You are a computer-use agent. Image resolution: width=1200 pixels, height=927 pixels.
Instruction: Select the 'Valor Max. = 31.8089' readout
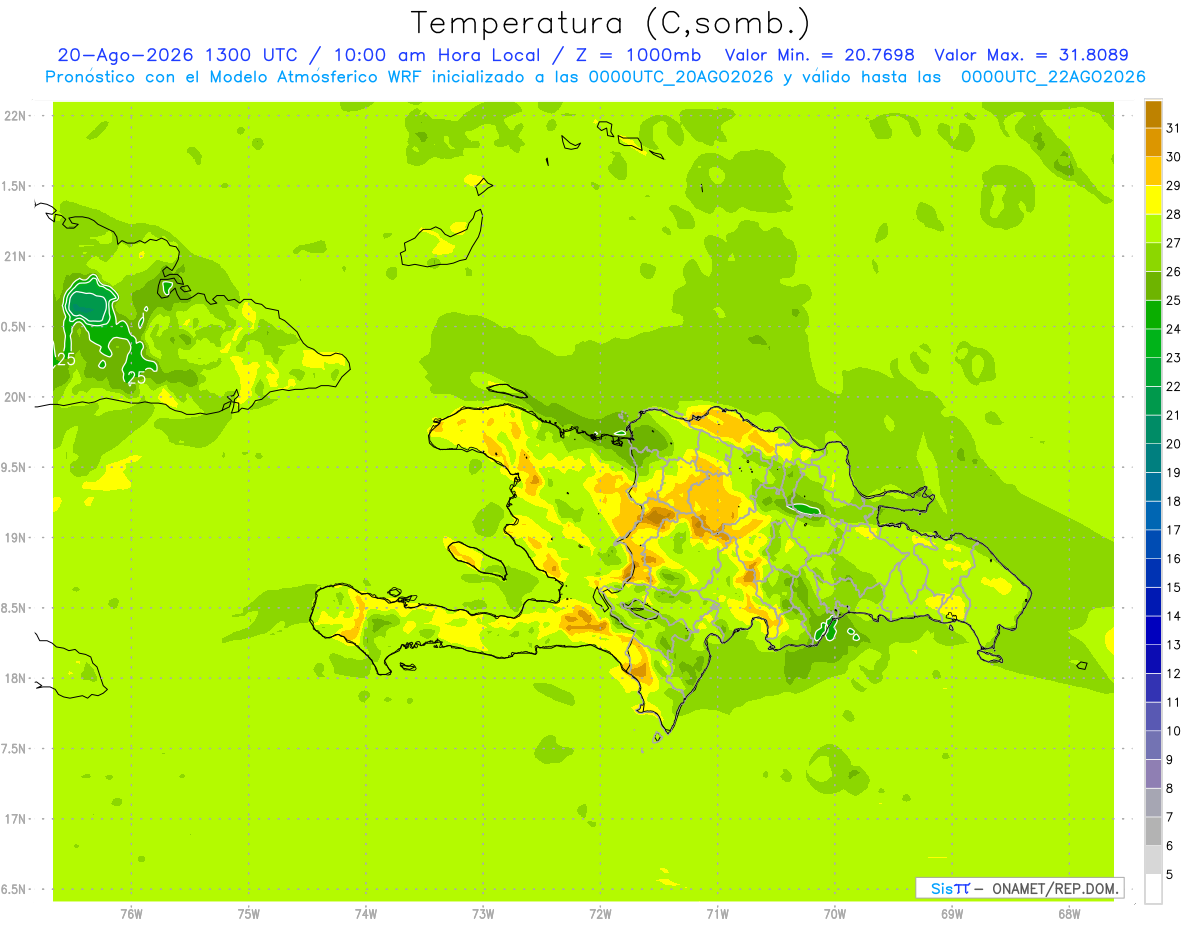click(x=1031, y=55)
